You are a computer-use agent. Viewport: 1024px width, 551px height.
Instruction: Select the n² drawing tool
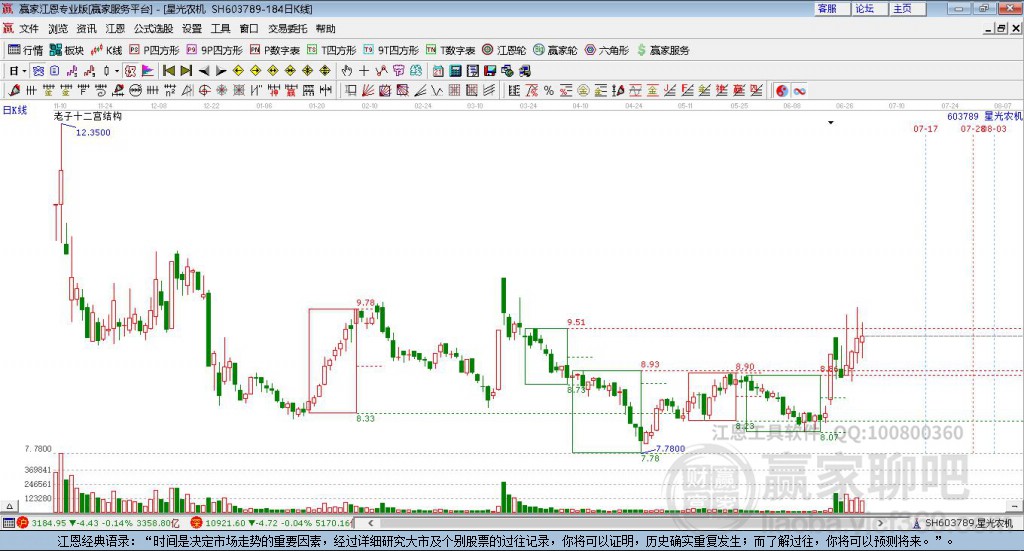coord(170,91)
